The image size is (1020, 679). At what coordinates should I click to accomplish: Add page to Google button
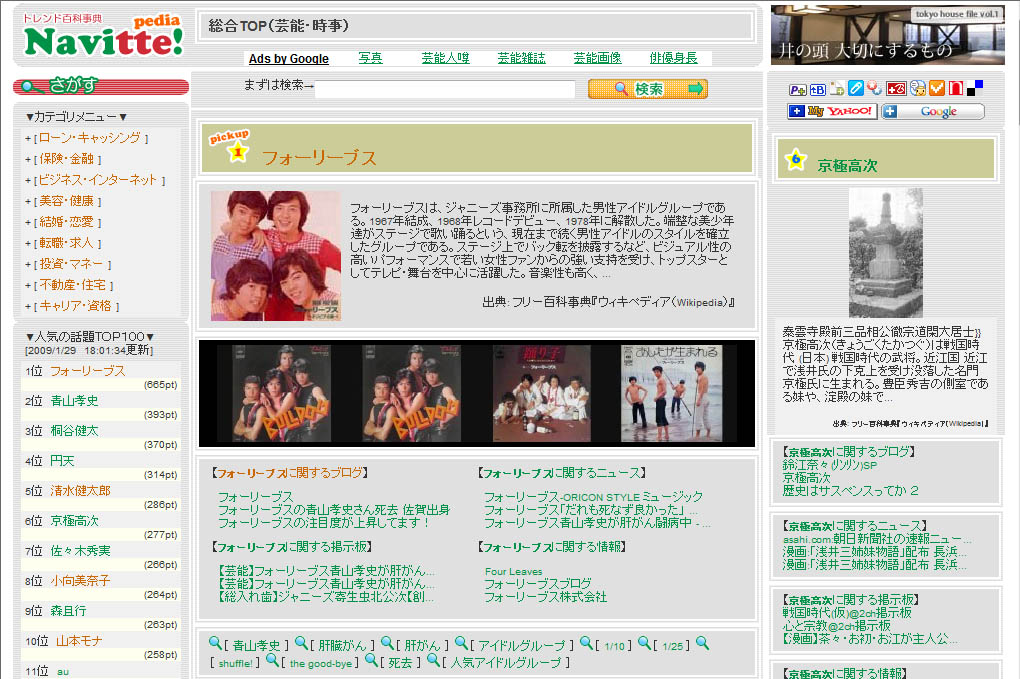[x=933, y=111]
